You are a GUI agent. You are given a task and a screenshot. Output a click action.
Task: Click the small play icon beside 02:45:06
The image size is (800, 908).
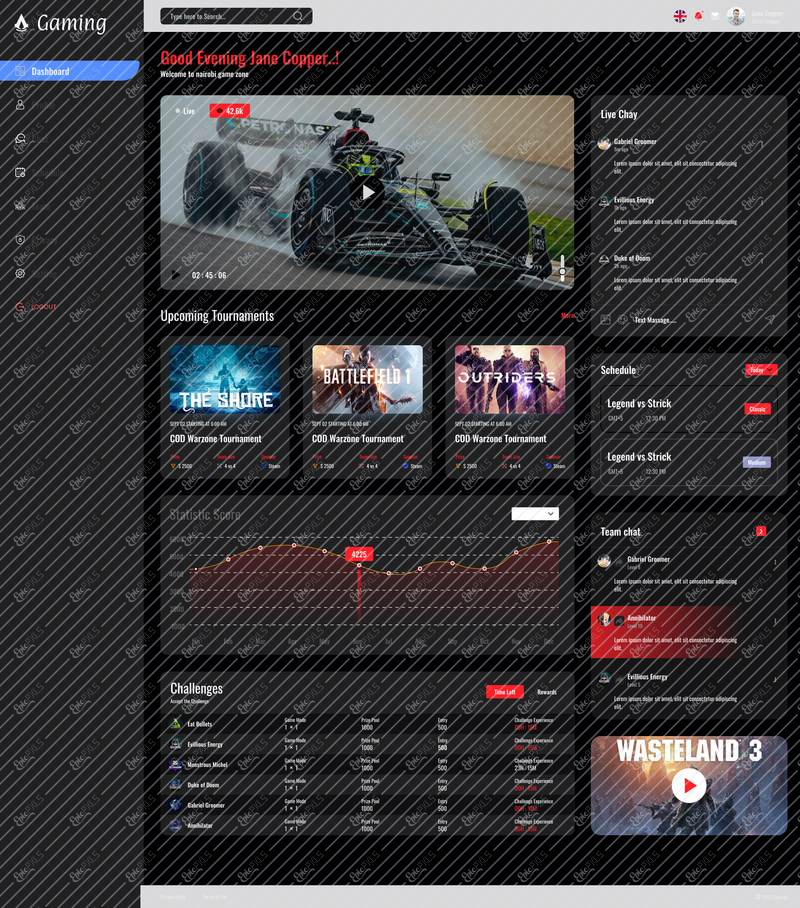point(176,274)
